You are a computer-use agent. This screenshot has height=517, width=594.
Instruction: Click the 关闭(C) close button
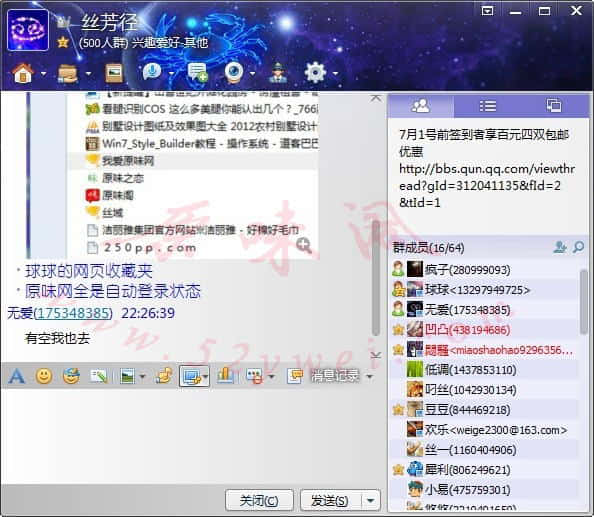[259, 501]
